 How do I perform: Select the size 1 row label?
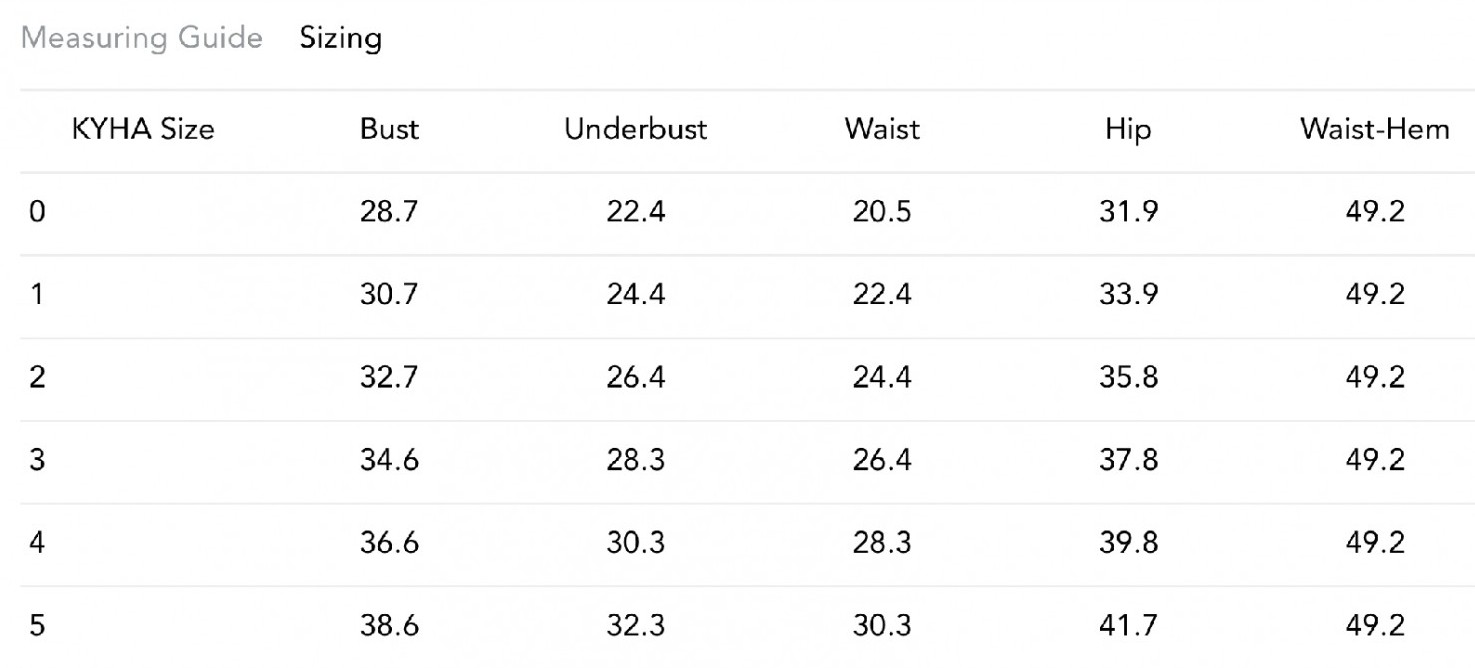tap(37, 295)
